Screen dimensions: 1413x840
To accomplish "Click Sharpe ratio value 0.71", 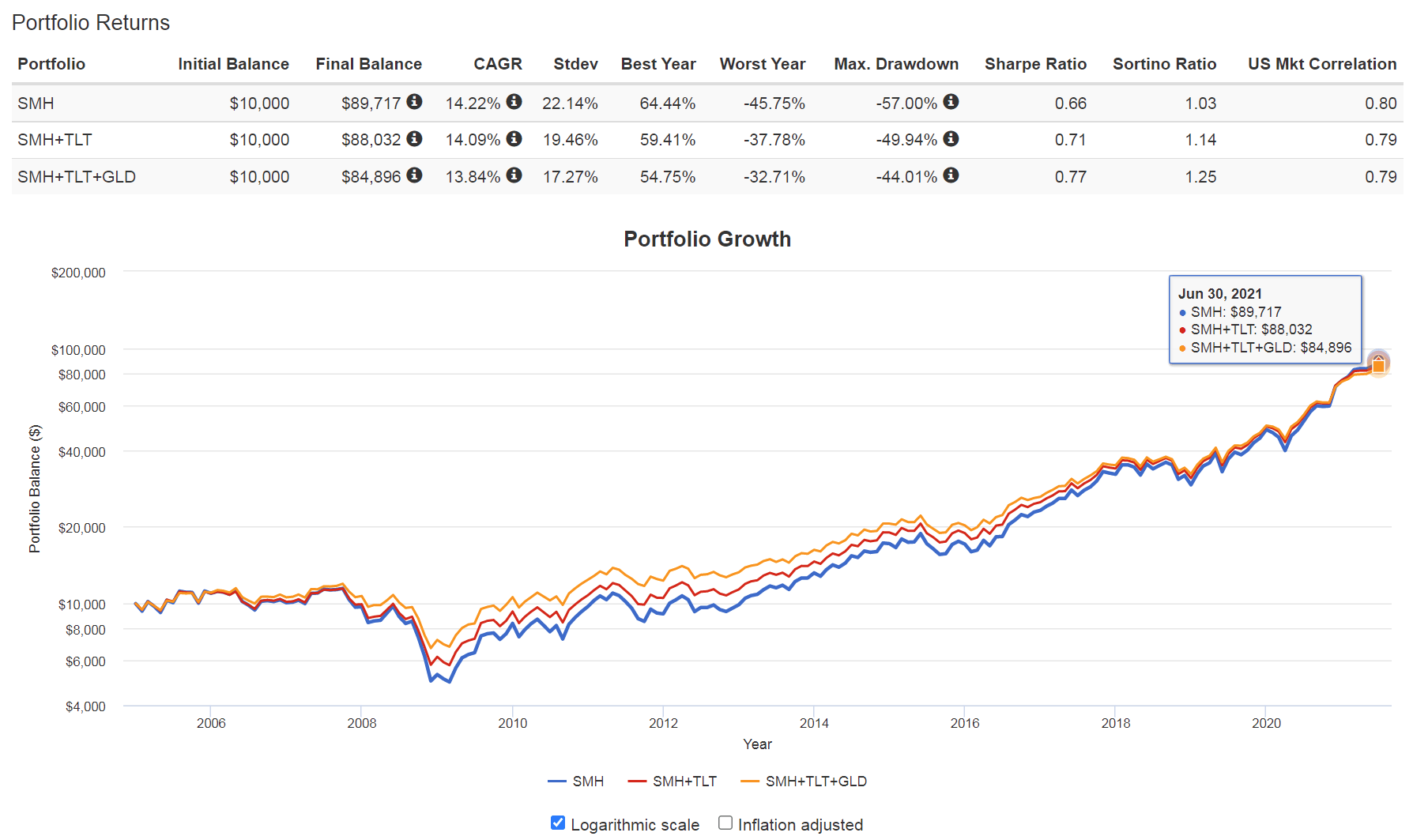I will pos(1071,140).
